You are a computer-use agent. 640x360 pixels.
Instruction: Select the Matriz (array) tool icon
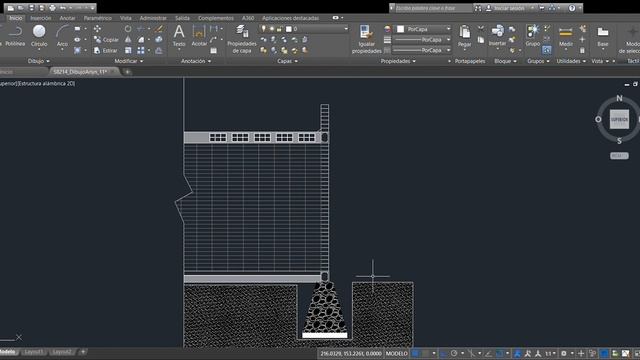(141, 51)
